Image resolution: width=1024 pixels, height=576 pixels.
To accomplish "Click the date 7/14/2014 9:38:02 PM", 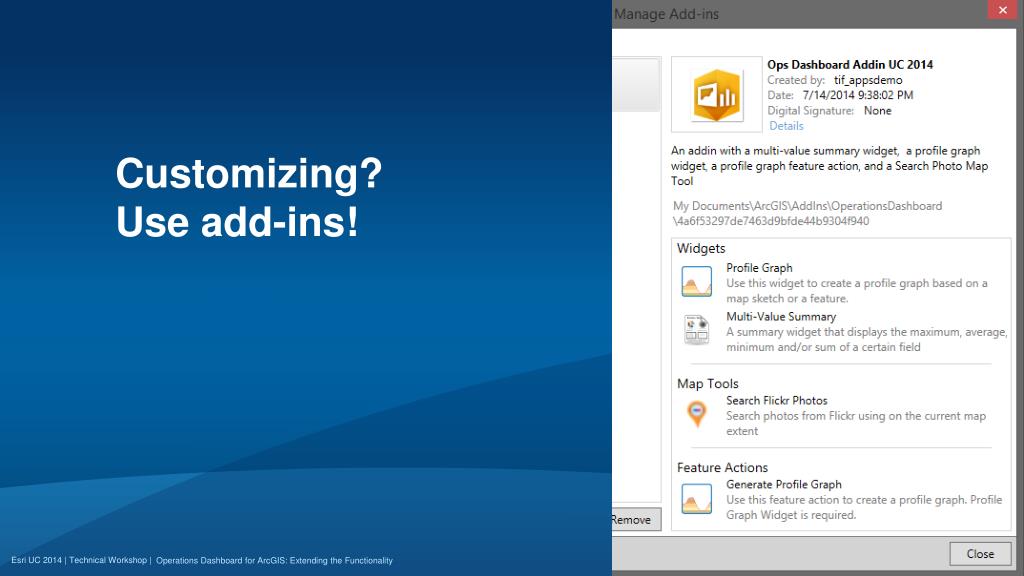I will [857, 95].
